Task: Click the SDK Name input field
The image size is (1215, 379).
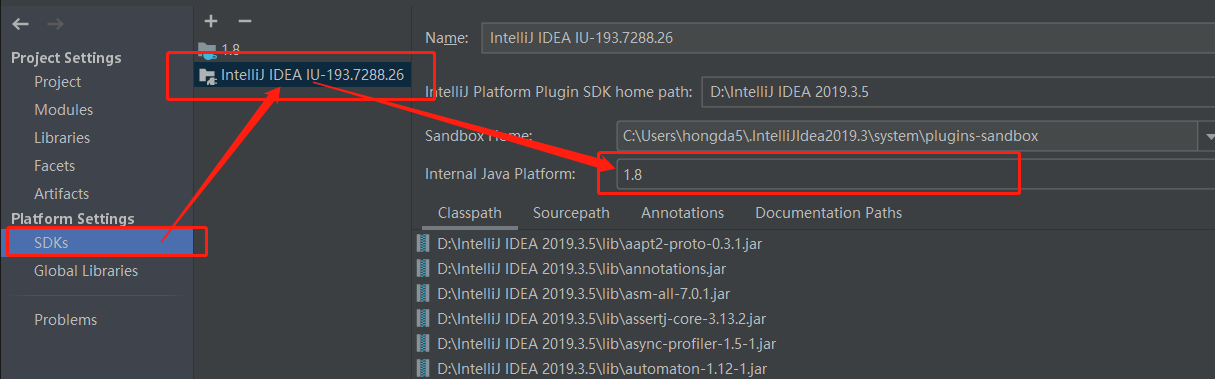Action: 847,38
